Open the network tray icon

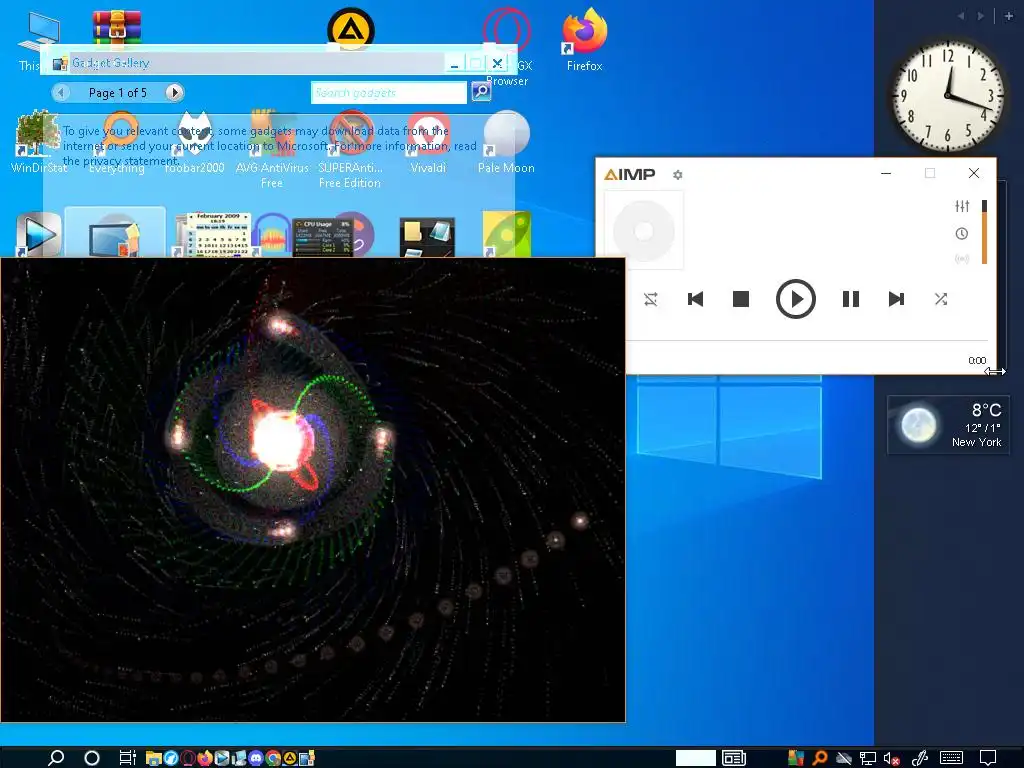click(x=867, y=758)
